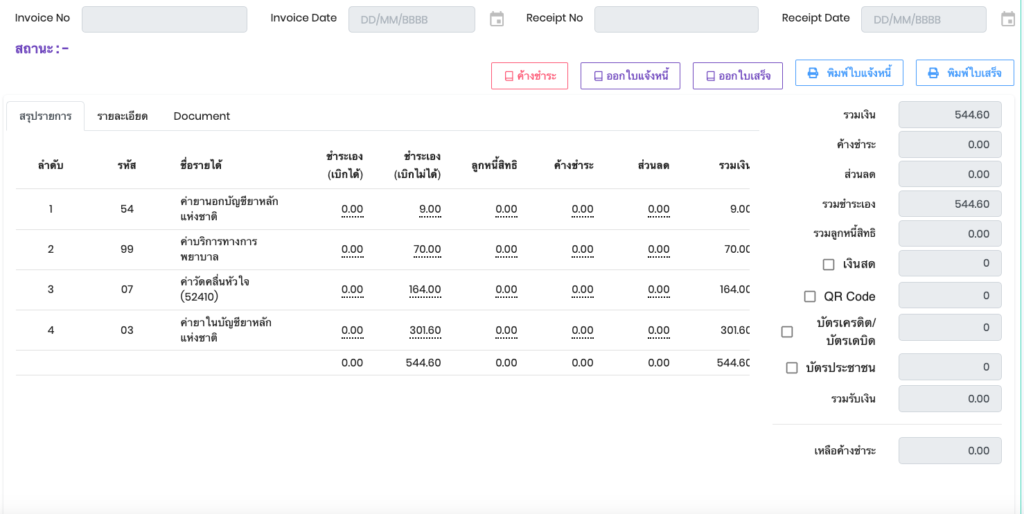Print invoice with พิมพ์ใบแจ้งหนี้ button
This screenshot has height=514, width=1024.
[850, 73]
